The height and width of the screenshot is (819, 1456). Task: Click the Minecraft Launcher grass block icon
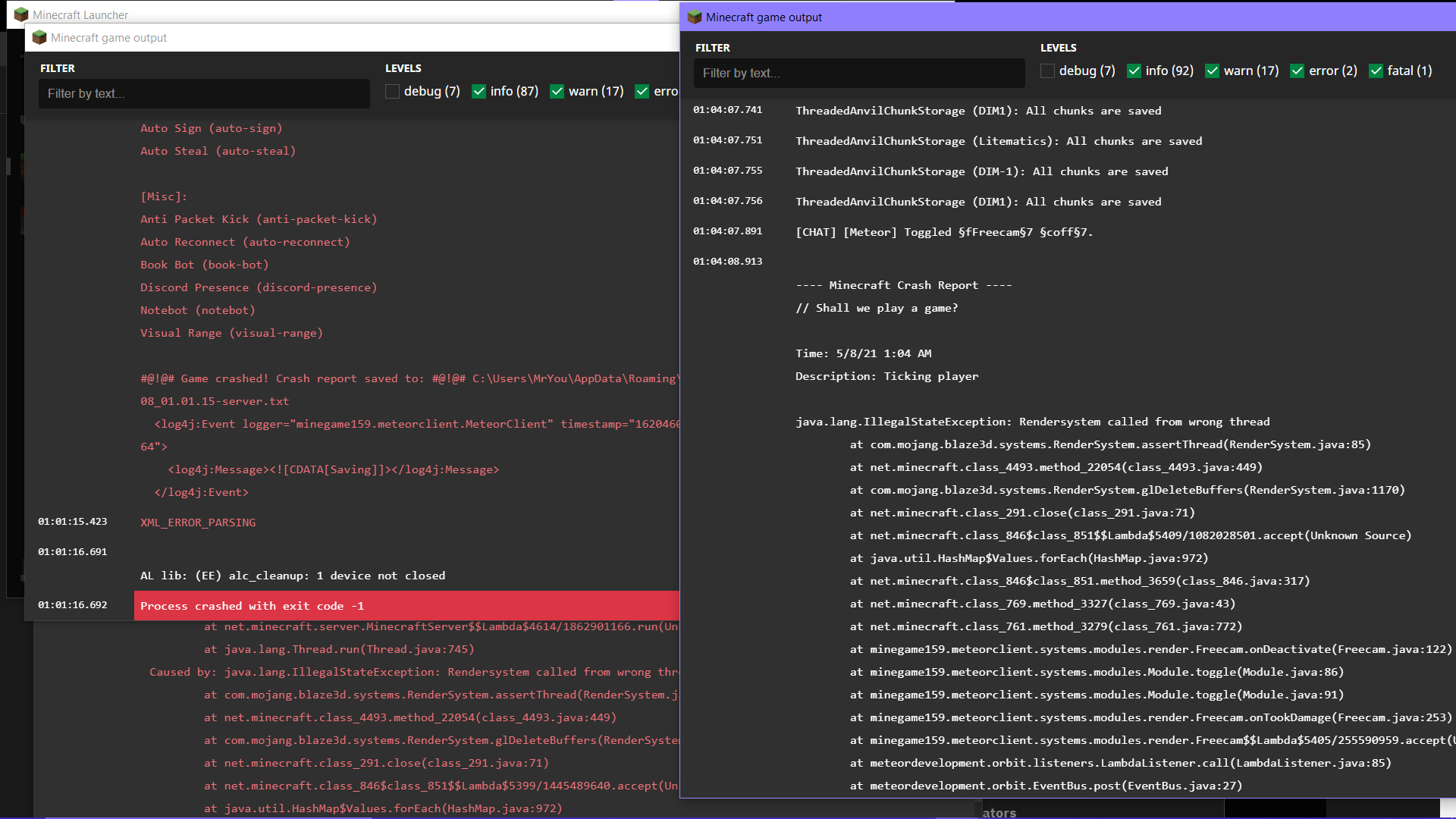point(21,14)
